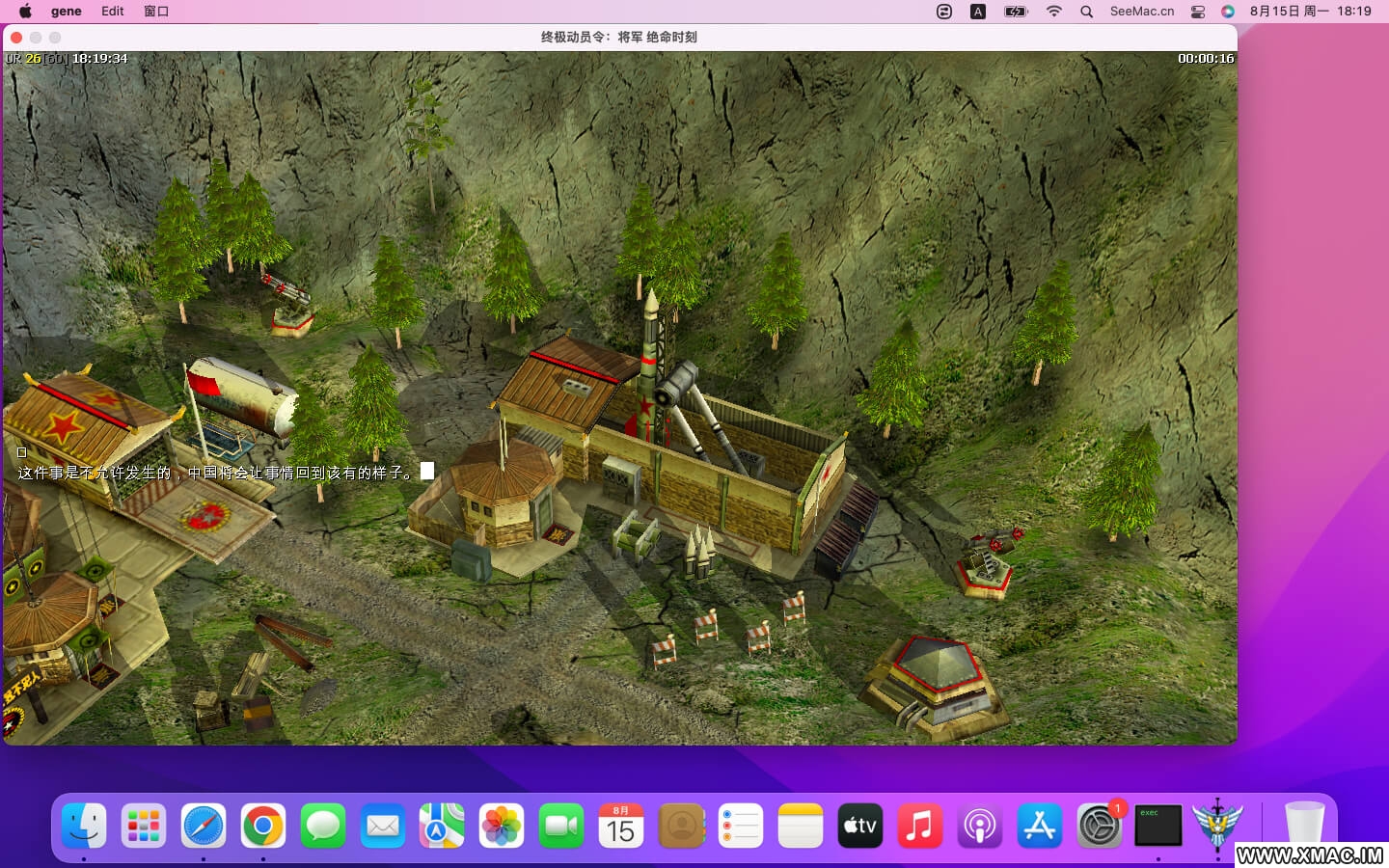Open System Preferences from the Dock
Viewport: 1389px width, 868px height.
(1100, 826)
